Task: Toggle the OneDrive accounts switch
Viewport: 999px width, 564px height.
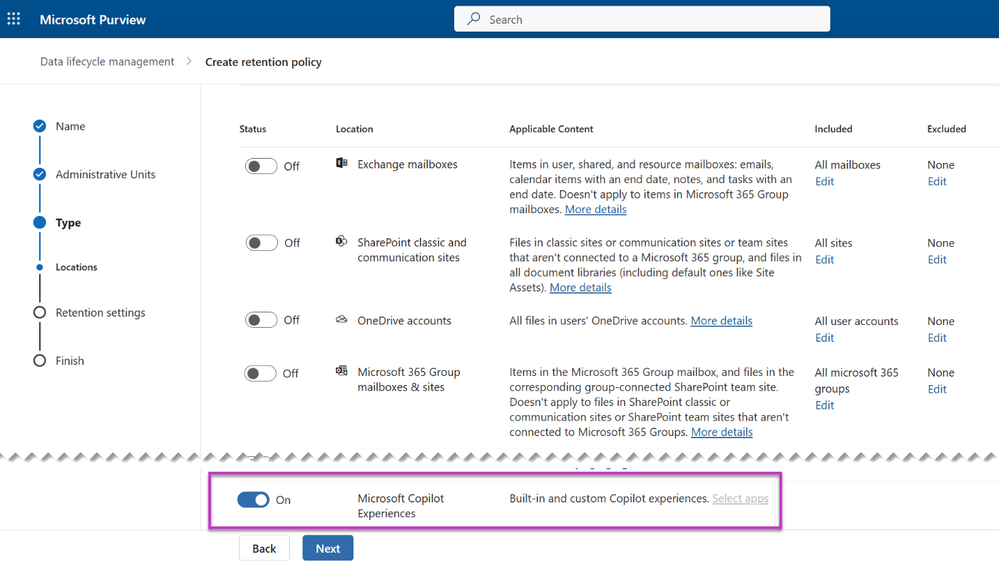Action: 261,320
